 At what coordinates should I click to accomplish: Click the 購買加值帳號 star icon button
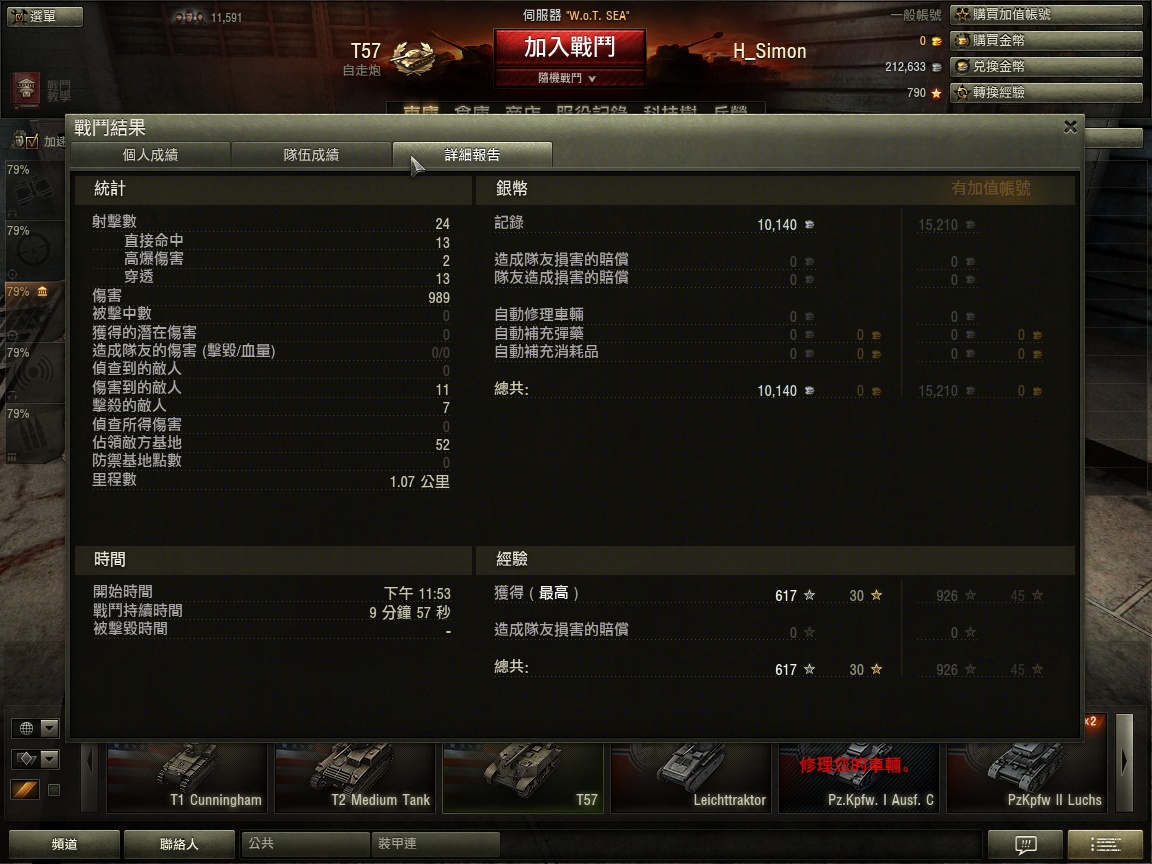coord(1046,15)
